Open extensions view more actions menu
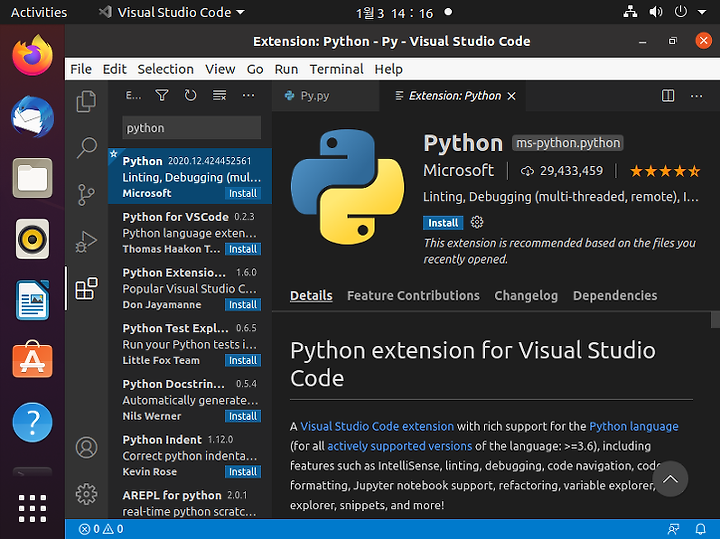 [248, 95]
